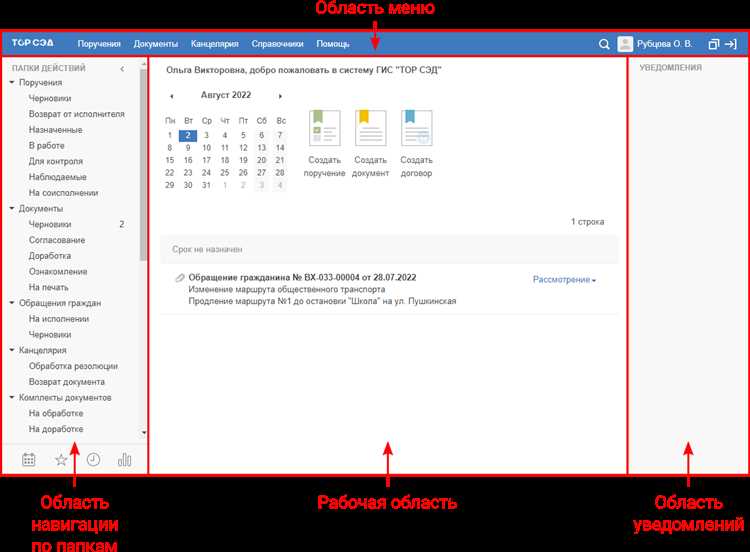The height and width of the screenshot is (552, 750).
Task: Click the search magnifier icon in header
Action: 604,44
